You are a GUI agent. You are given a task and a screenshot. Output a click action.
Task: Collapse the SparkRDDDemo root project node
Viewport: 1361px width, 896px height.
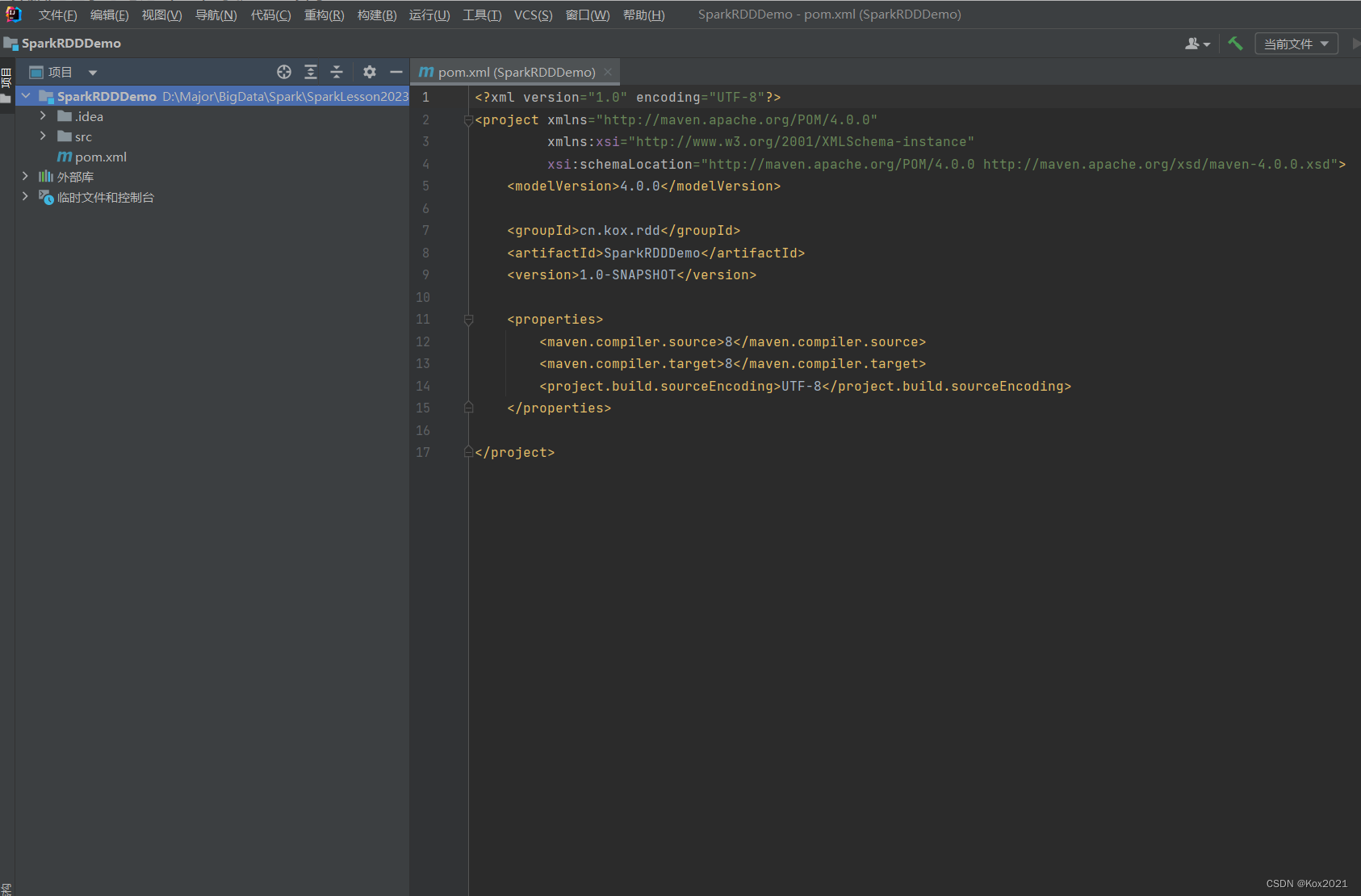point(26,96)
